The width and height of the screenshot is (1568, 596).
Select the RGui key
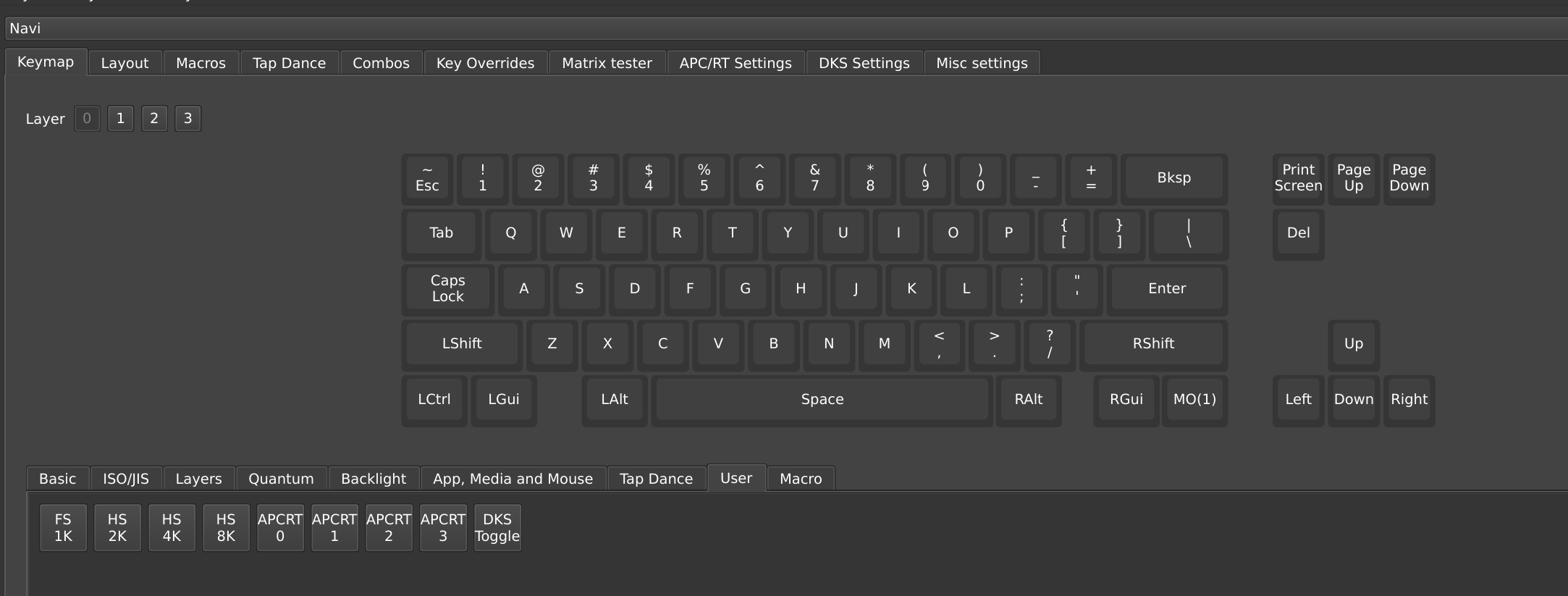[1126, 400]
